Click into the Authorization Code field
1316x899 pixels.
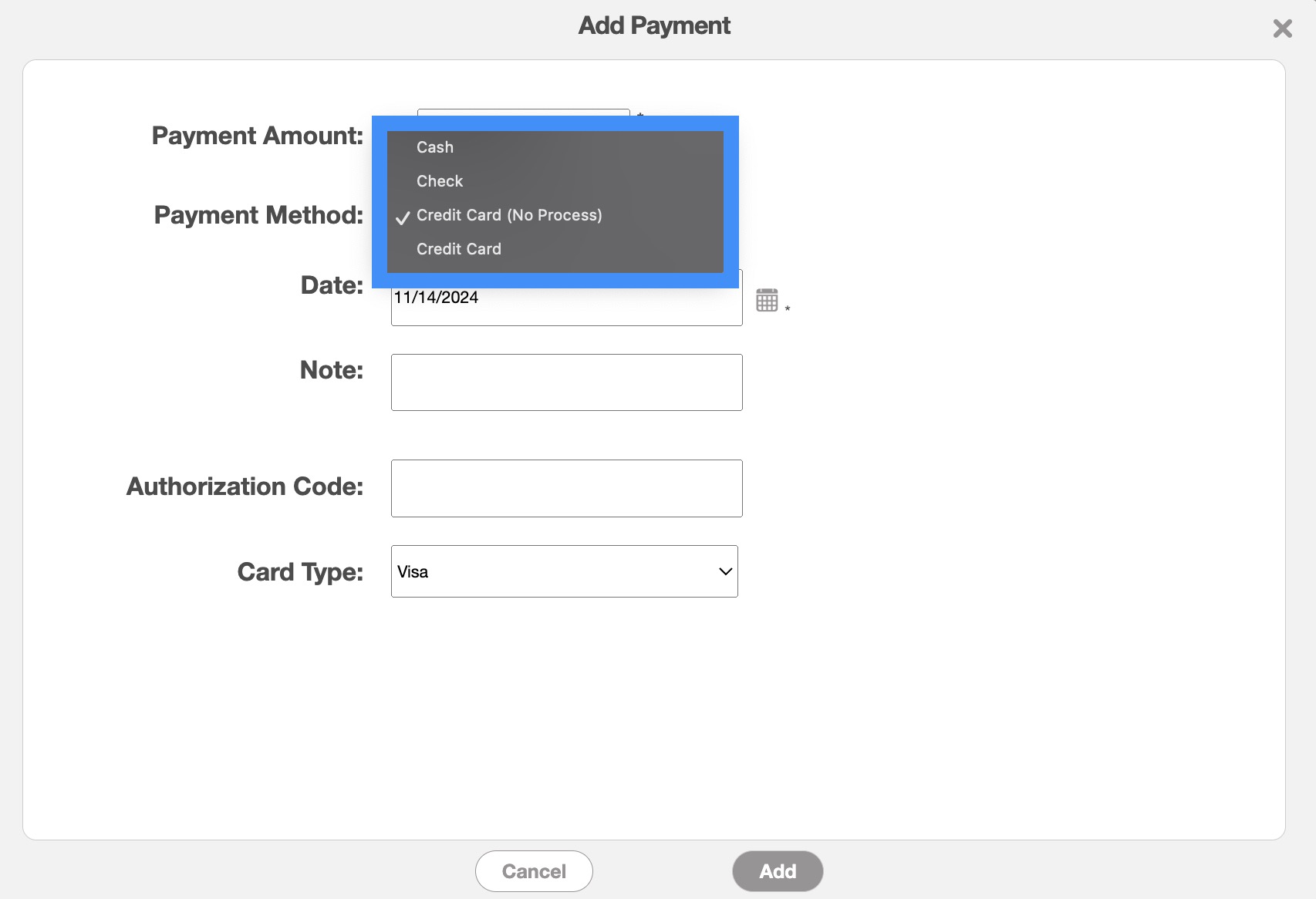[566, 488]
